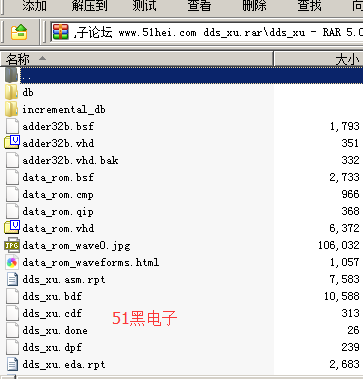The image size is (363, 379).
Task: Click the 测试 toolbar button
Action: pyautogui.click(x=144, y=6)
